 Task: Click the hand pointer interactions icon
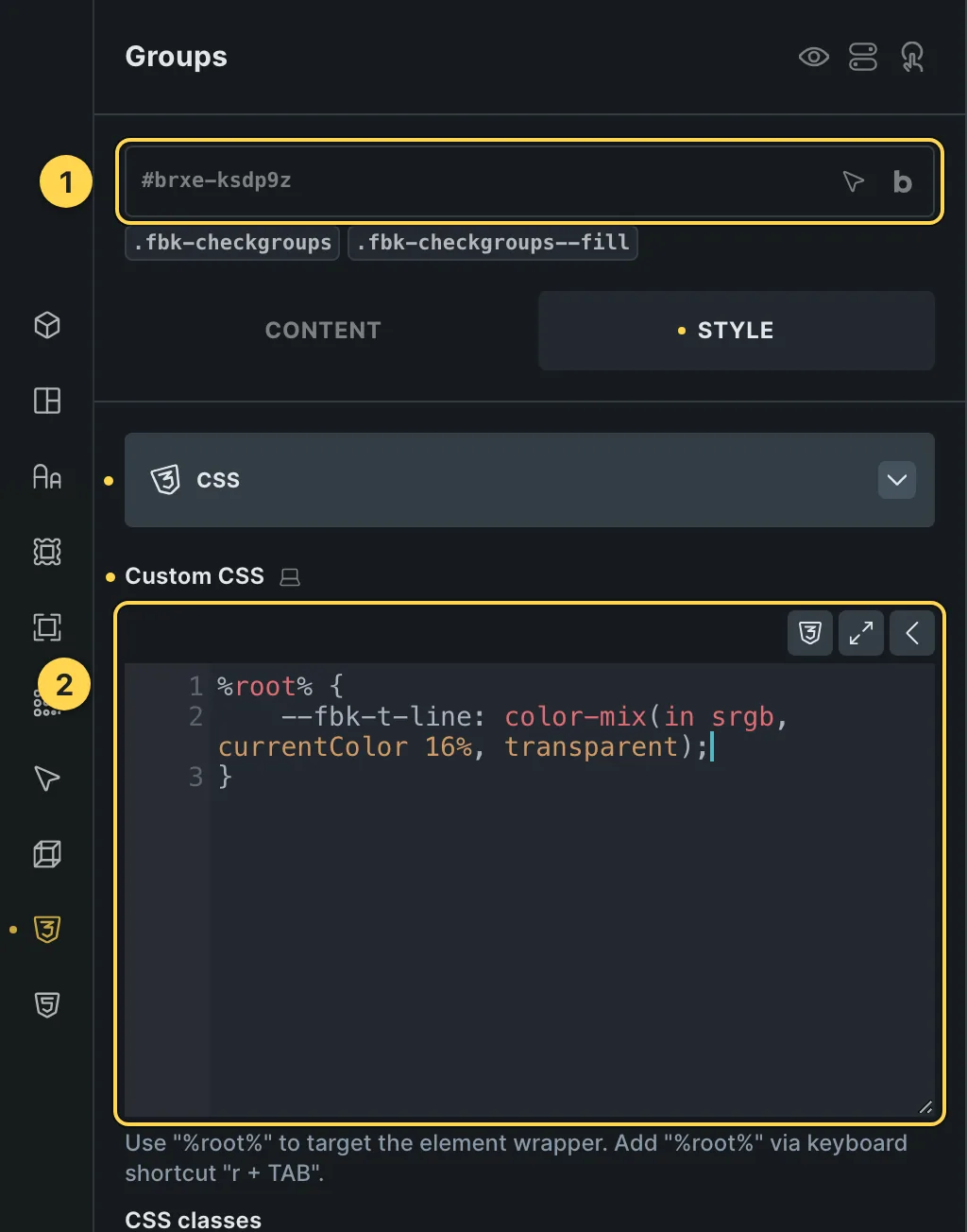(x=912, y=57)
